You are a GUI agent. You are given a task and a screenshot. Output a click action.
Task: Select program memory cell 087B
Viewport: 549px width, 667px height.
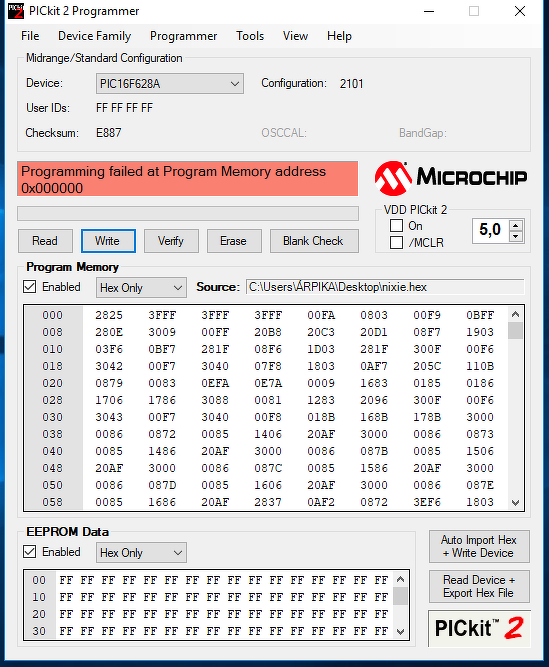(374, 451)
